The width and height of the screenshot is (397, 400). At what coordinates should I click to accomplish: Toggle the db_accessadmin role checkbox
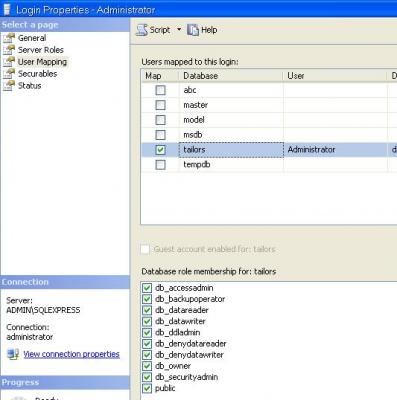(x=147, y=288)
